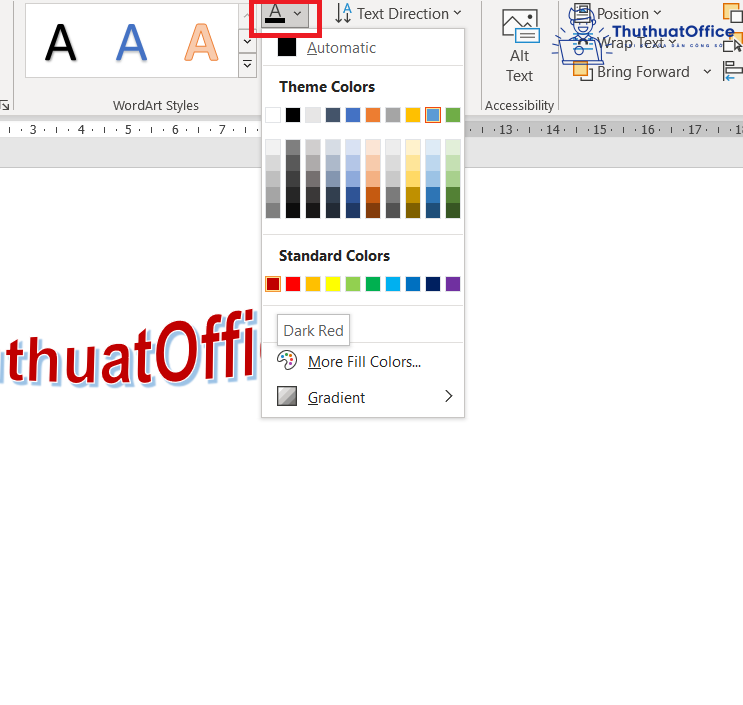This screenshot has width=743, height=705.
Task: Select the orange outline WordArt style
Action: click(x=201, y=43)
